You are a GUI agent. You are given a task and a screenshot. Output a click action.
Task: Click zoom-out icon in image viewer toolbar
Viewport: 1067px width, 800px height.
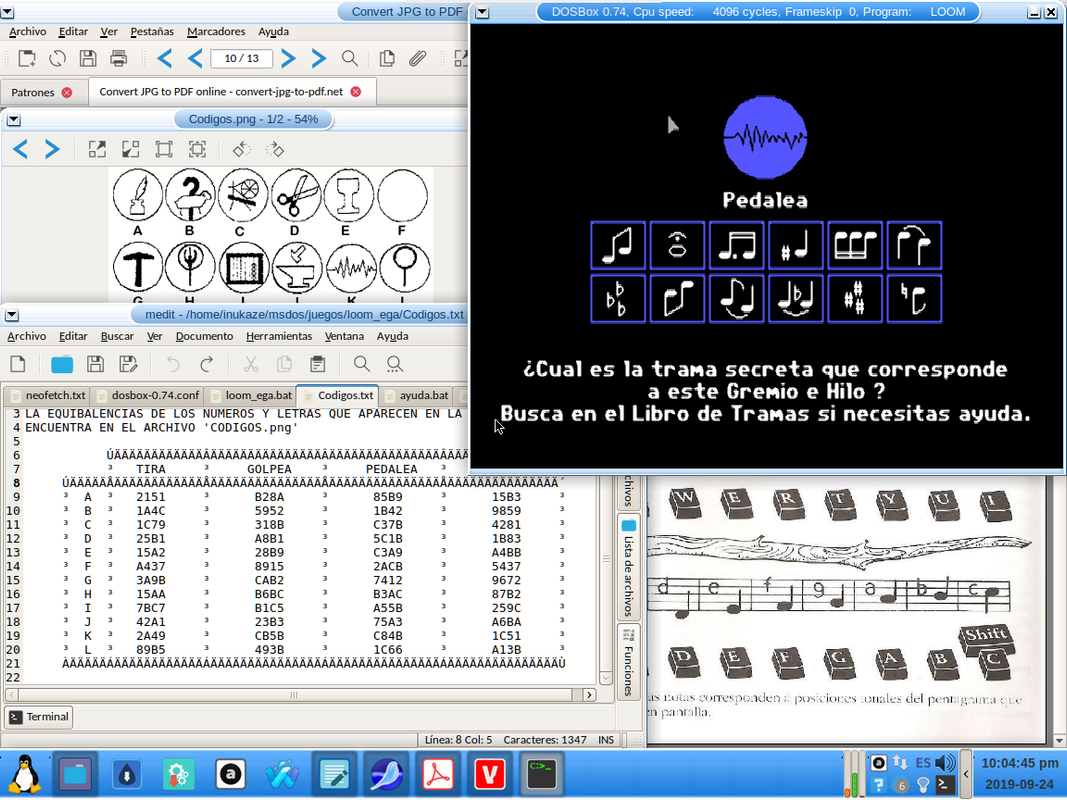click(131, 149)
